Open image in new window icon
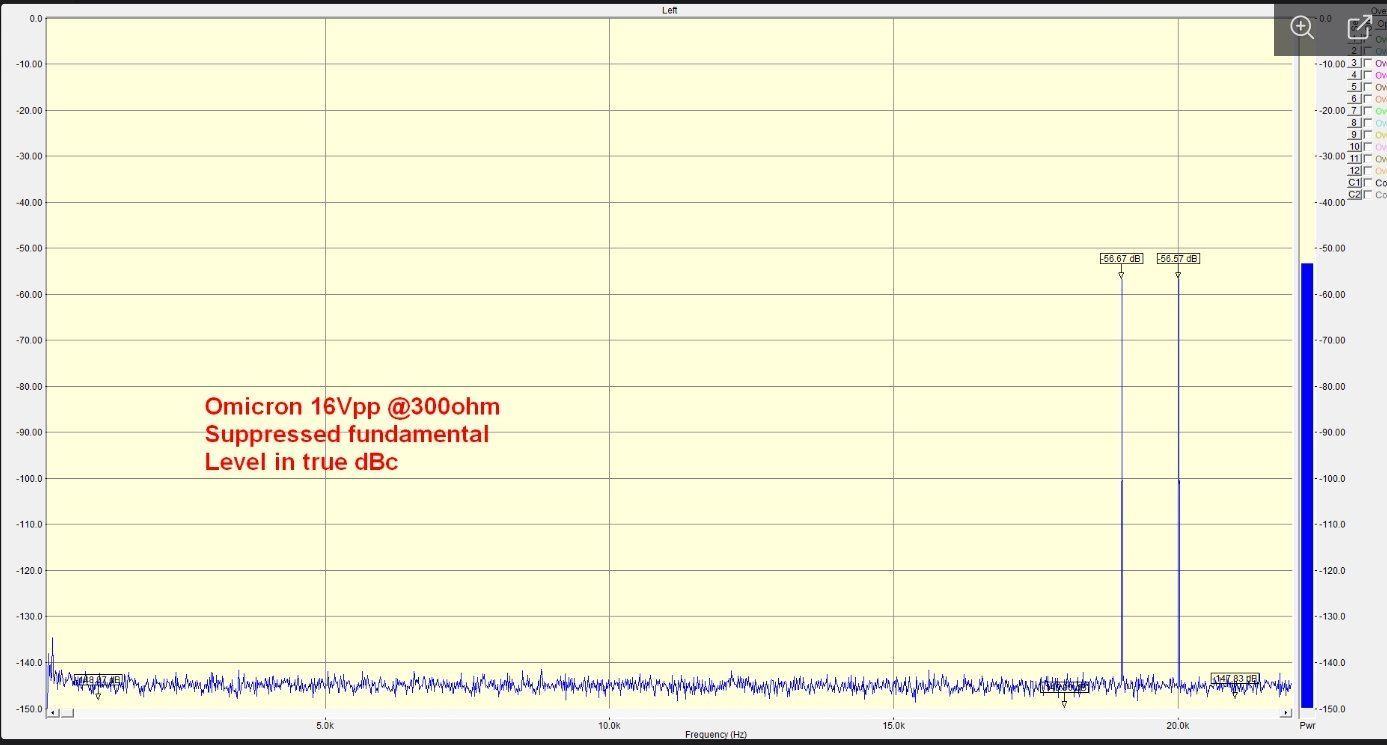Viewport: 1387px width, 745px height. tap(1359, 28)
